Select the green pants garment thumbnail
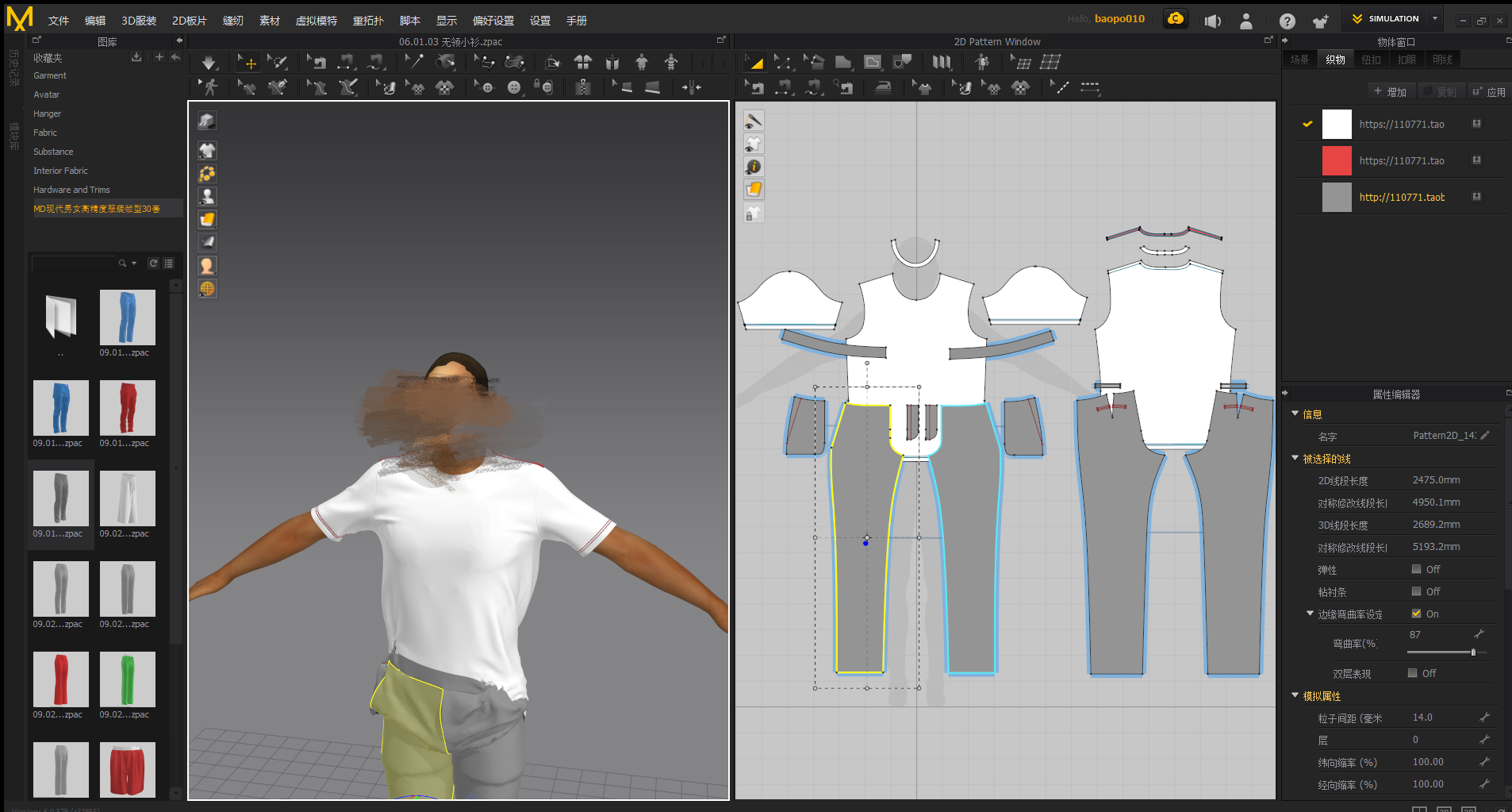Viewport: 1512px width, 812px height. pos(128,679)
